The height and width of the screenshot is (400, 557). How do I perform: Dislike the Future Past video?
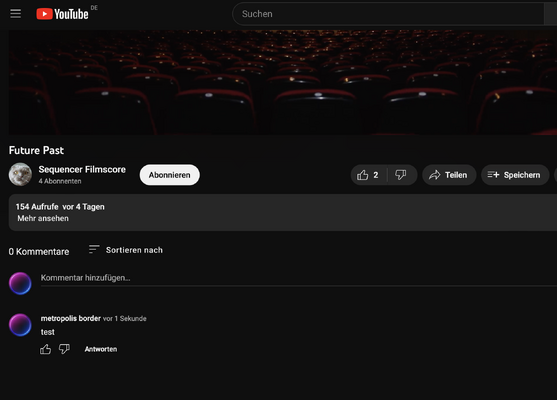coord(401,175)
